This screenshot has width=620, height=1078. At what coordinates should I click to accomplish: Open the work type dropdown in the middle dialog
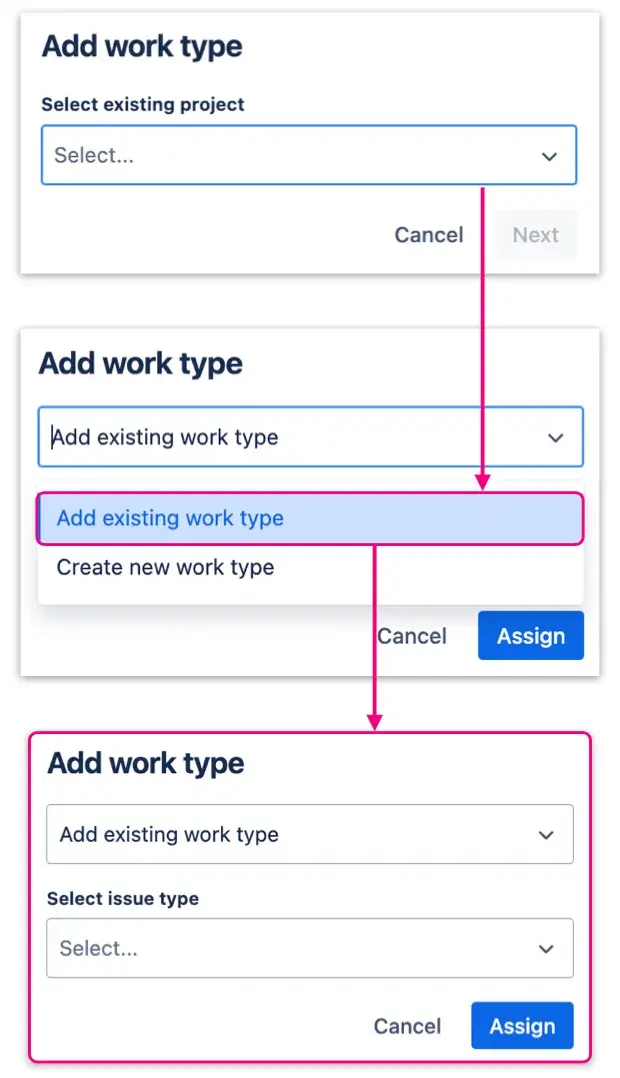coord(309,437)
